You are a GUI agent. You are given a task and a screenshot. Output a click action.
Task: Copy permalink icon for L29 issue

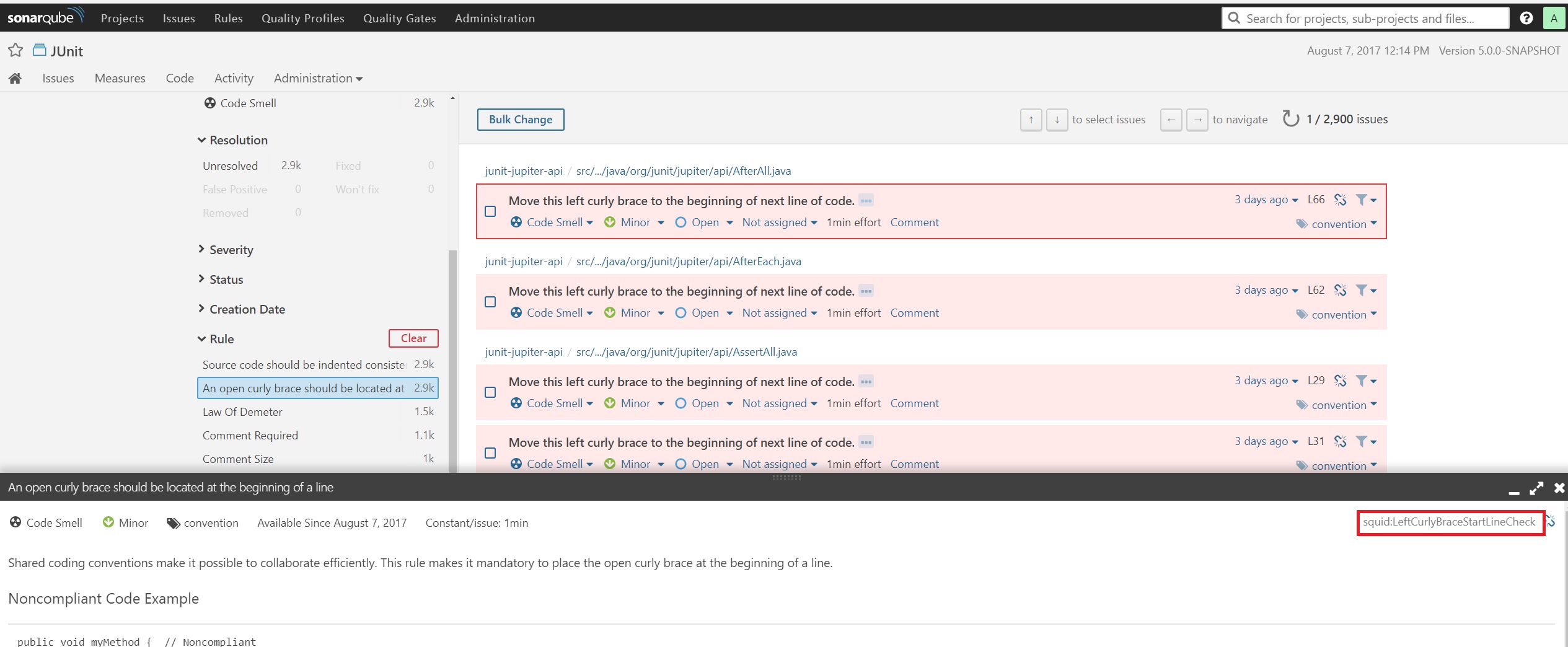1340,381
